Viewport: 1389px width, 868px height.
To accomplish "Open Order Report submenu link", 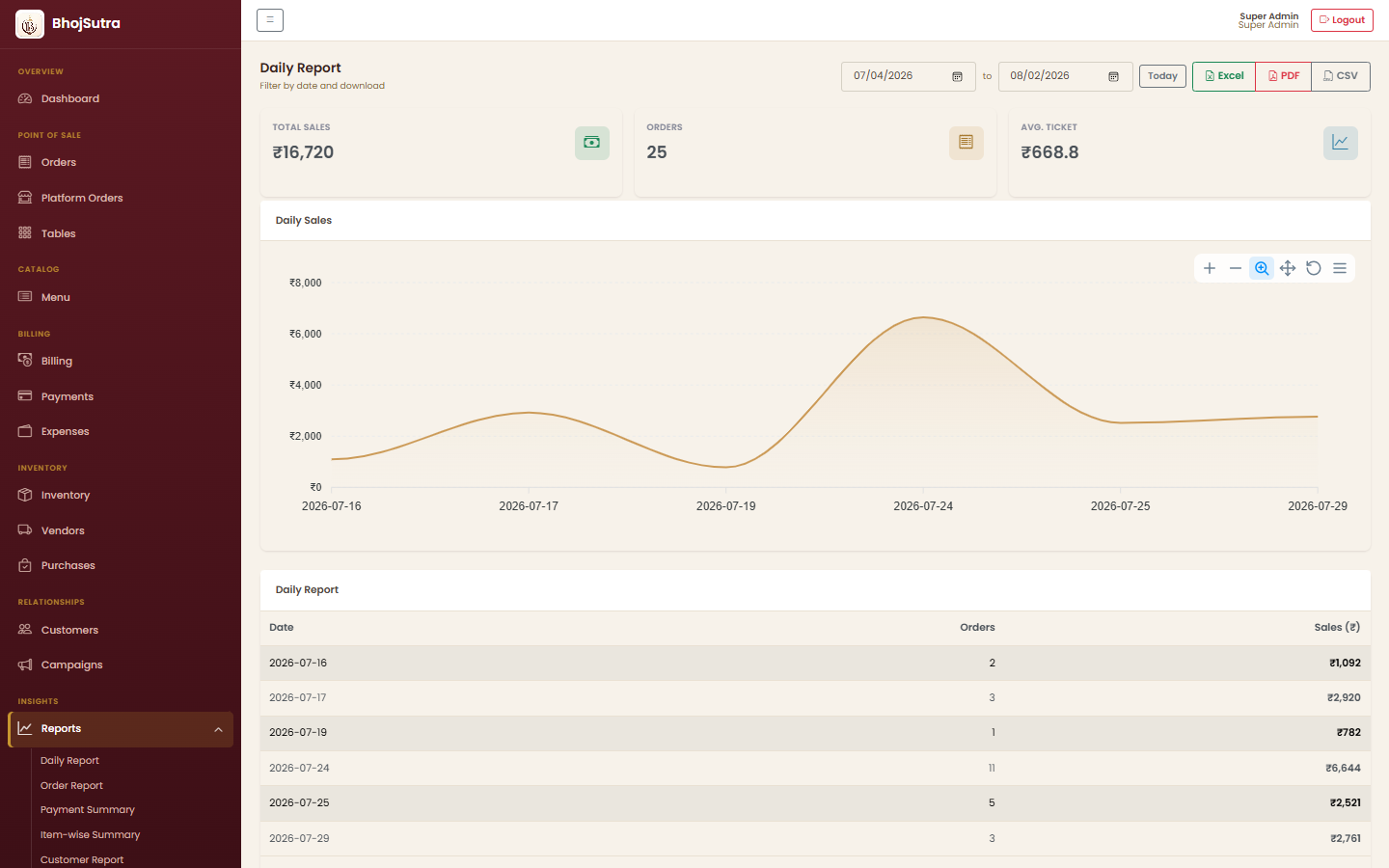I will [x=71, y=786].
